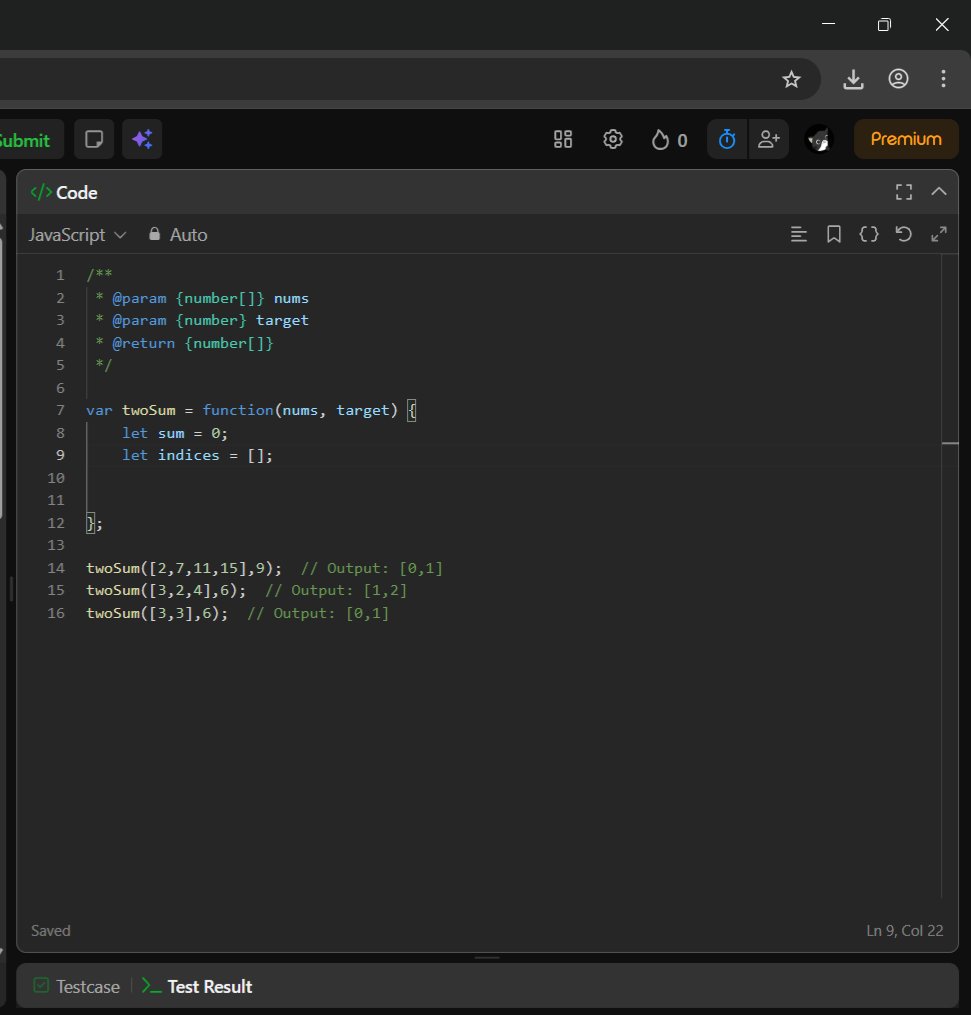Click the divider handle above the Testcase panel
Image resolution: width=971 pixels, height=1015 pixels.
click(x=487, y=957)
